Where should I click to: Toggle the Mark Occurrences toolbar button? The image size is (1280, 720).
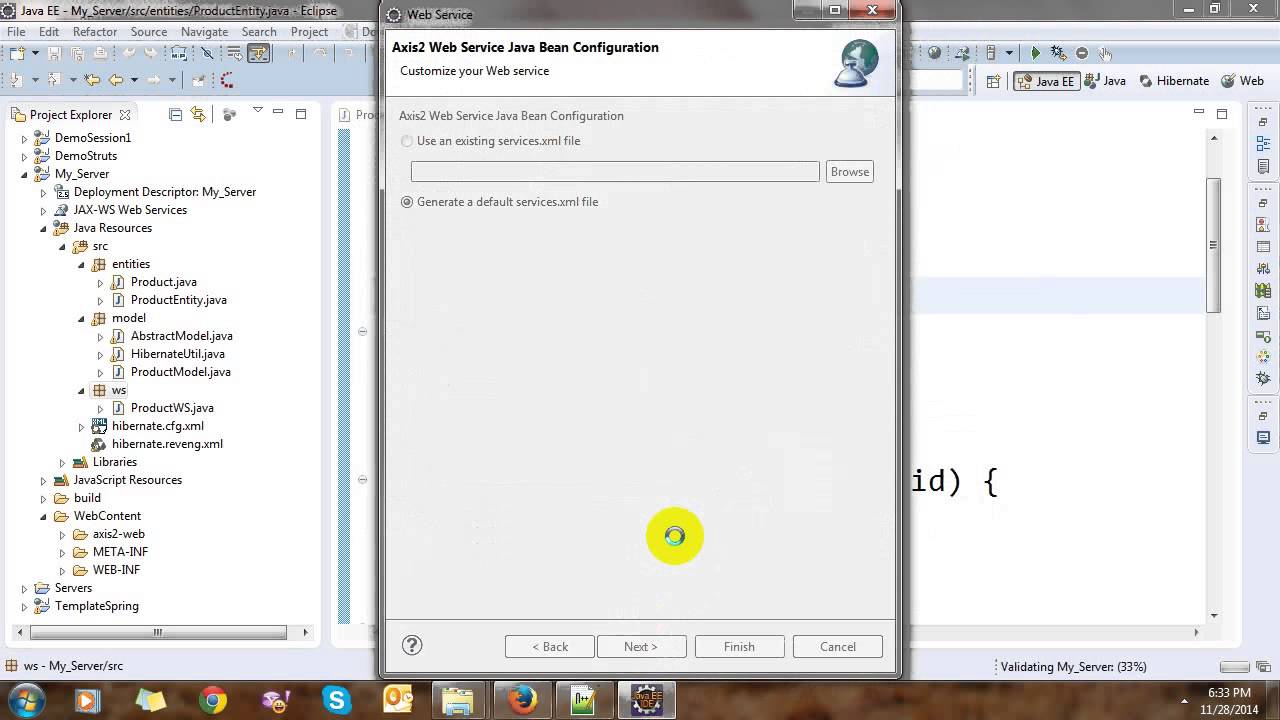pyautogui.click(x=259, y=53)
